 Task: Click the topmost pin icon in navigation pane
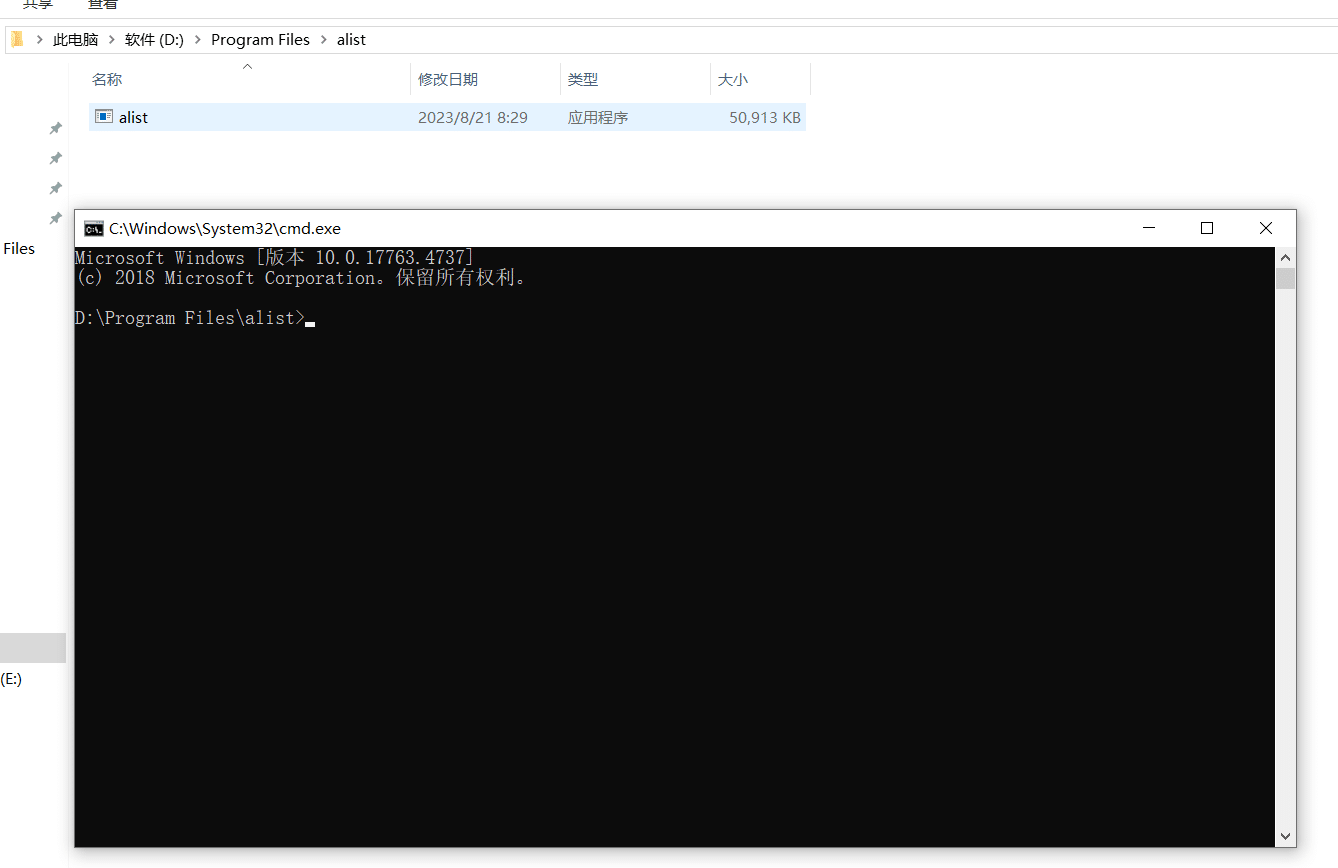point(56,128)
